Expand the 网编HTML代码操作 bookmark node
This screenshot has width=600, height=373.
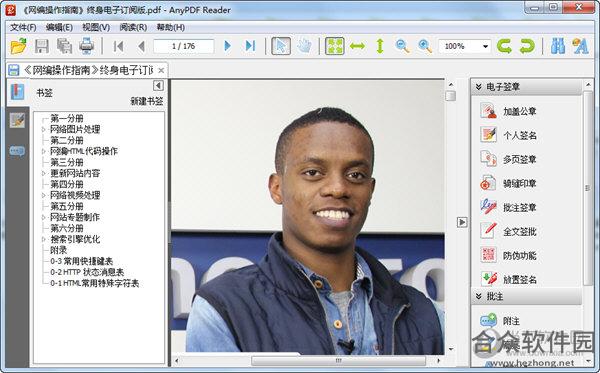[43, 151]
